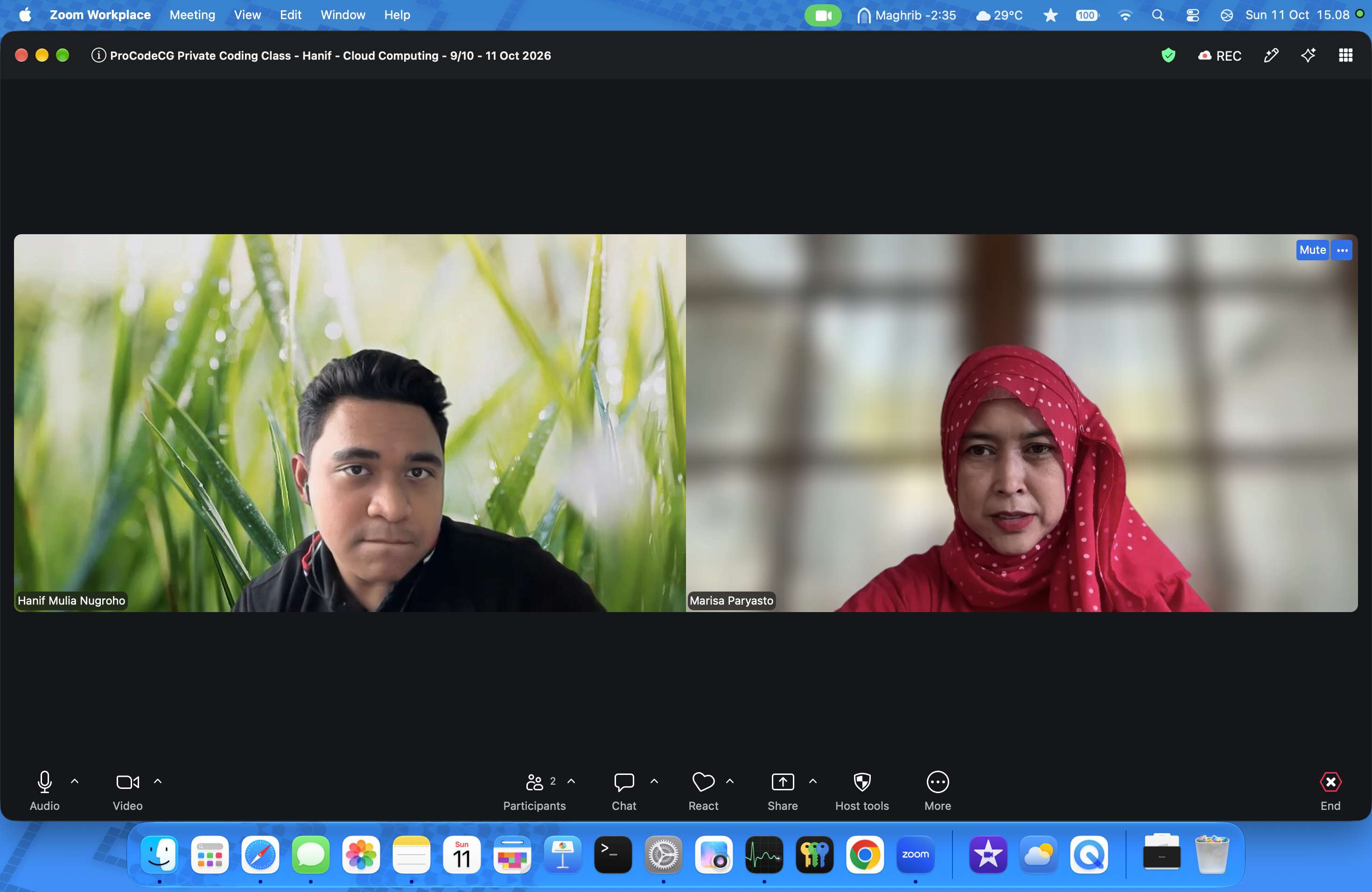Open the AI Companion sparkle icon
1372x892 pixels.
pos(1308,56)
